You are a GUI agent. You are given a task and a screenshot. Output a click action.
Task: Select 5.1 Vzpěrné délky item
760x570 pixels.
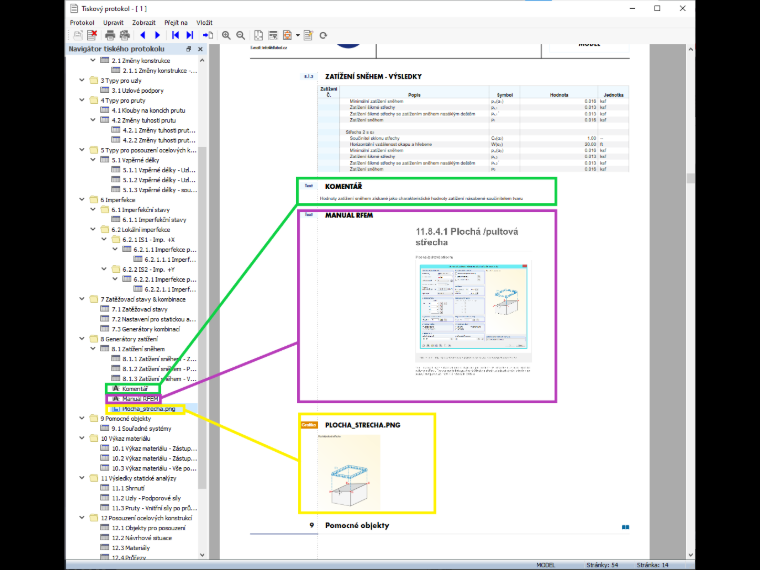(135, 160)
